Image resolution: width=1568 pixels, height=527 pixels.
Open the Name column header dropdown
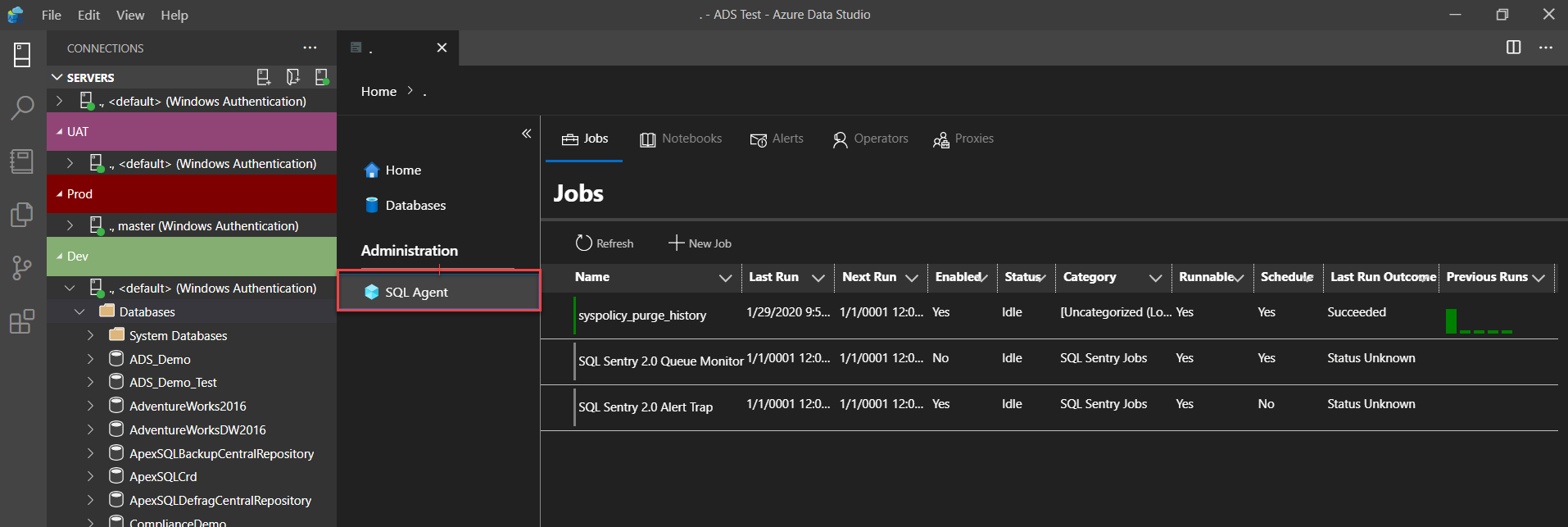725,278
